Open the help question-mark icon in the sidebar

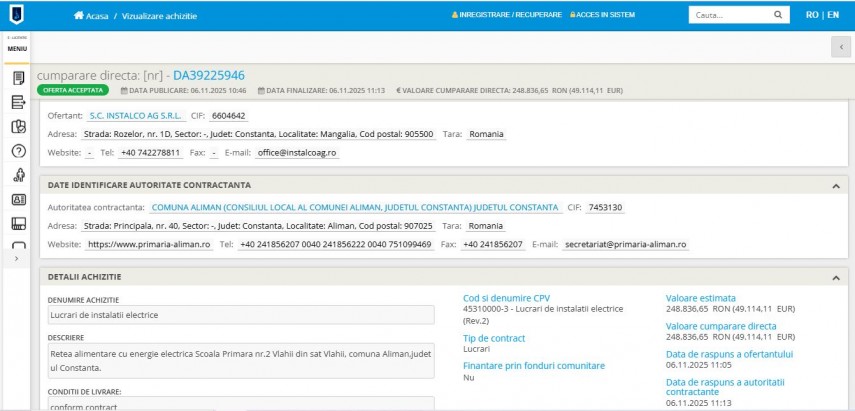point(18,151)
